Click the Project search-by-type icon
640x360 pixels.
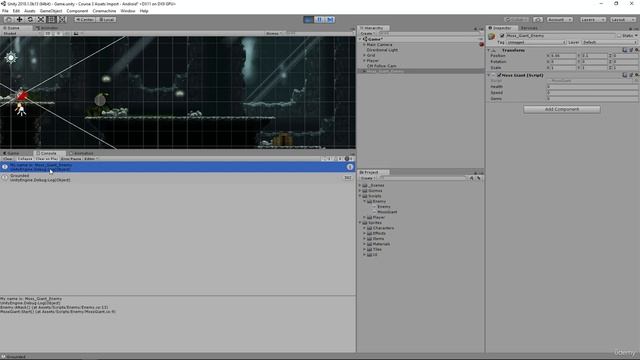471,178
